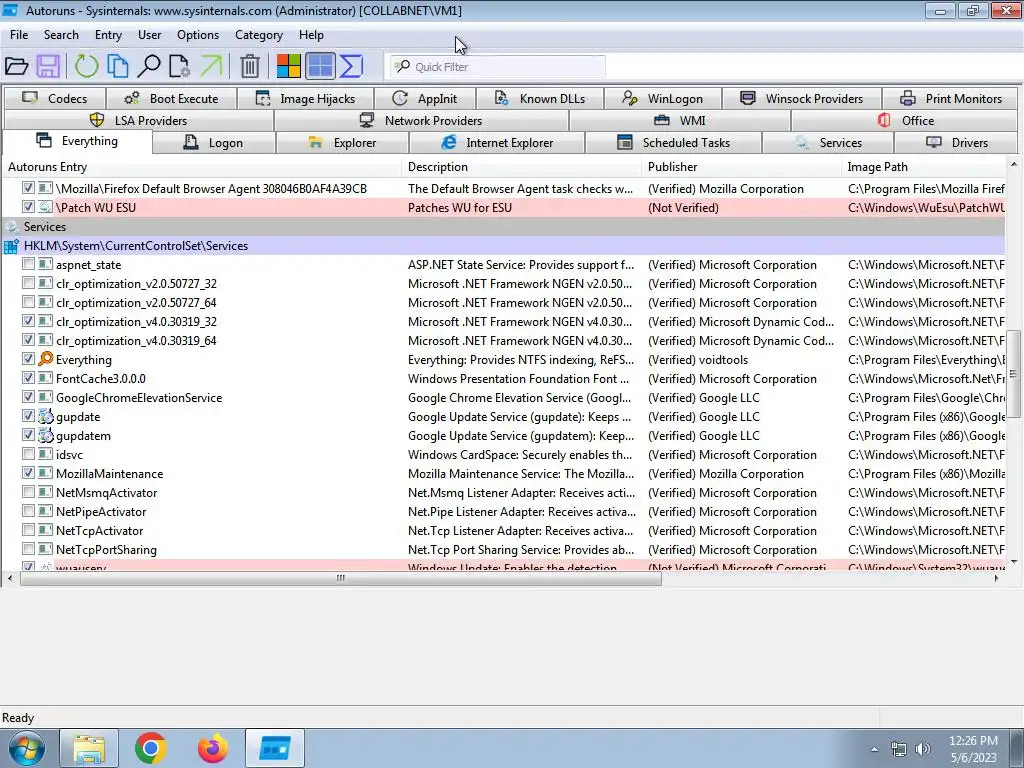This screenshot has height=768, width=1024.
Task: Click the Delete trash can icon
Action: point(249,66)
